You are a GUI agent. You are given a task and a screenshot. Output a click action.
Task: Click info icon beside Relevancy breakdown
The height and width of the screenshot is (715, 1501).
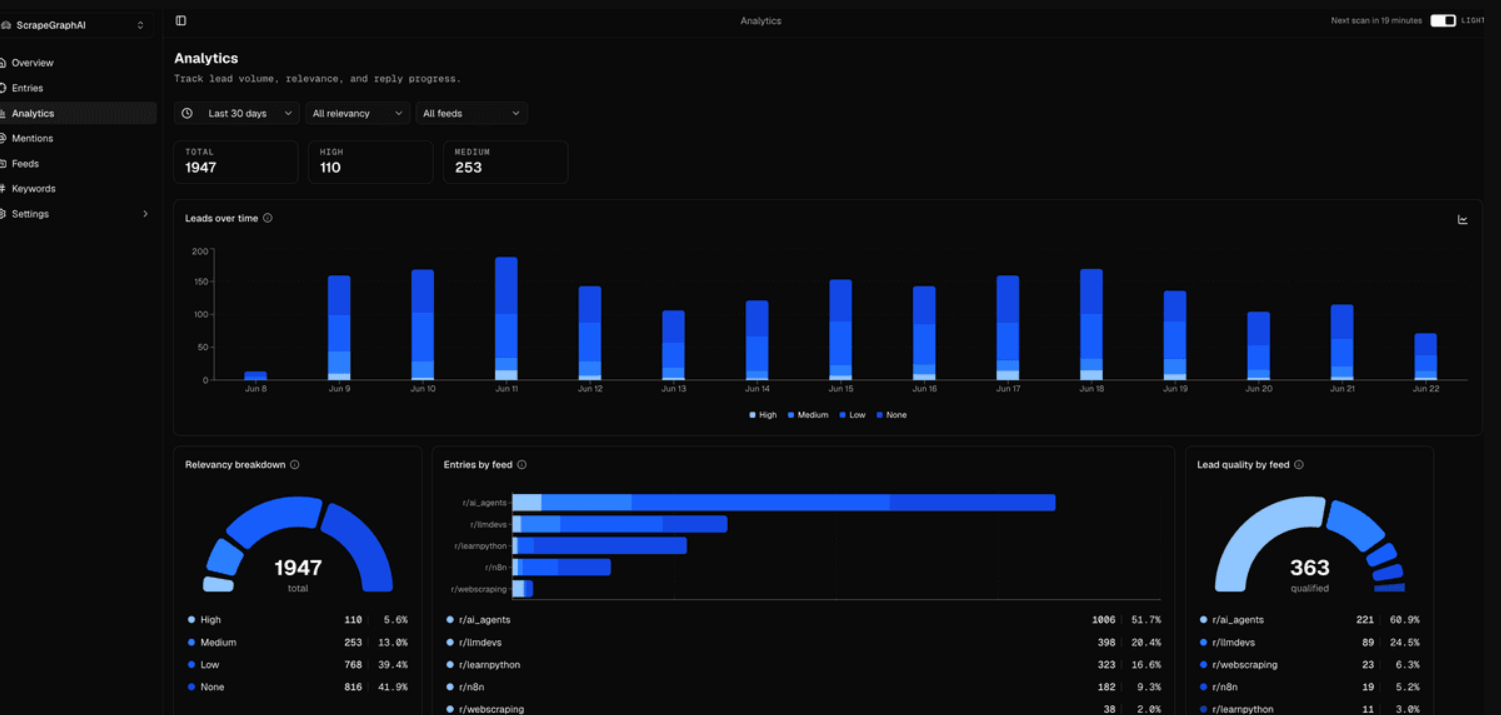(294, 465)
